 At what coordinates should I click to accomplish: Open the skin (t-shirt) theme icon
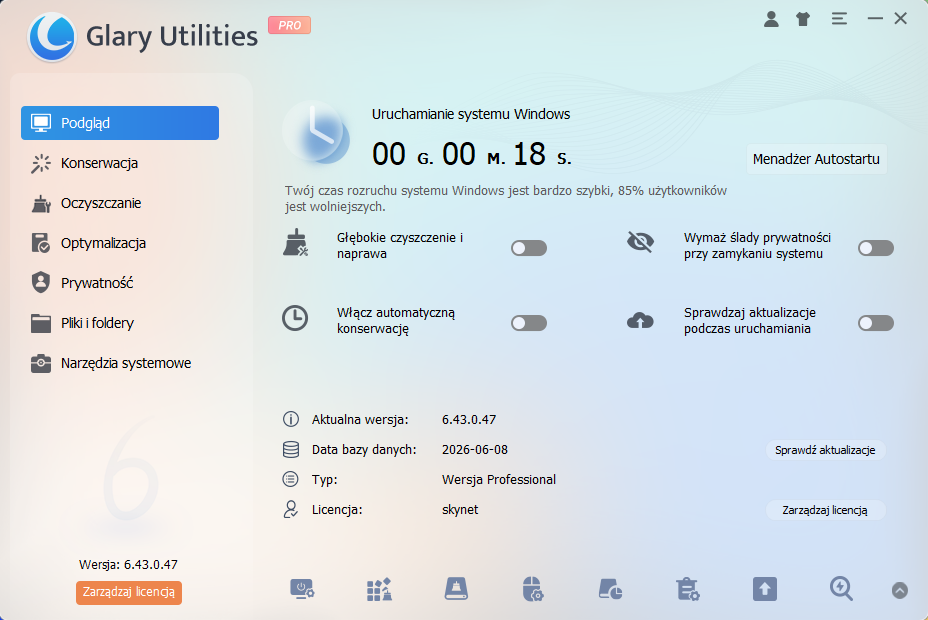pos(803,19)
